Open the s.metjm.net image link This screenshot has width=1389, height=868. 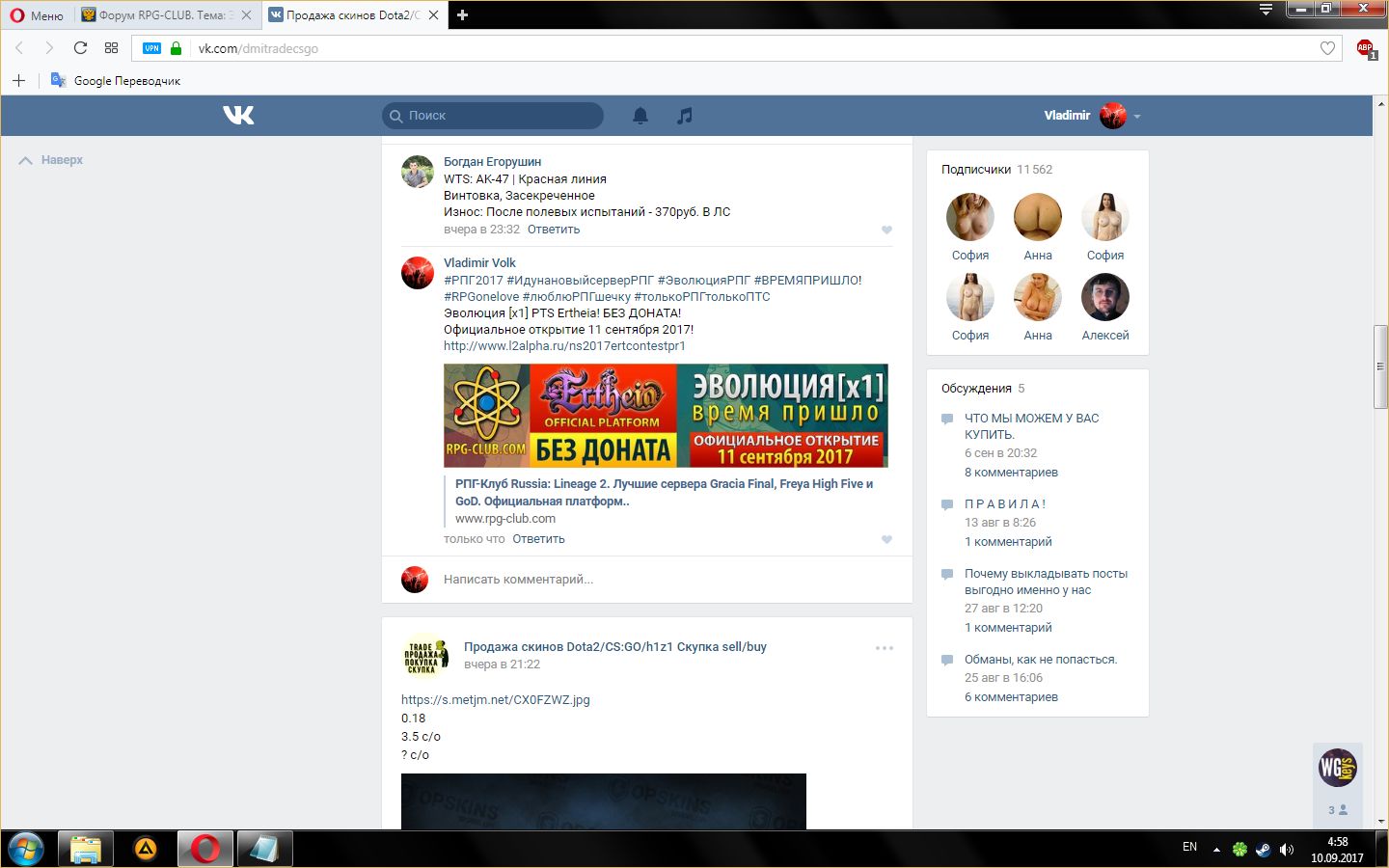[x=496, y=700]
